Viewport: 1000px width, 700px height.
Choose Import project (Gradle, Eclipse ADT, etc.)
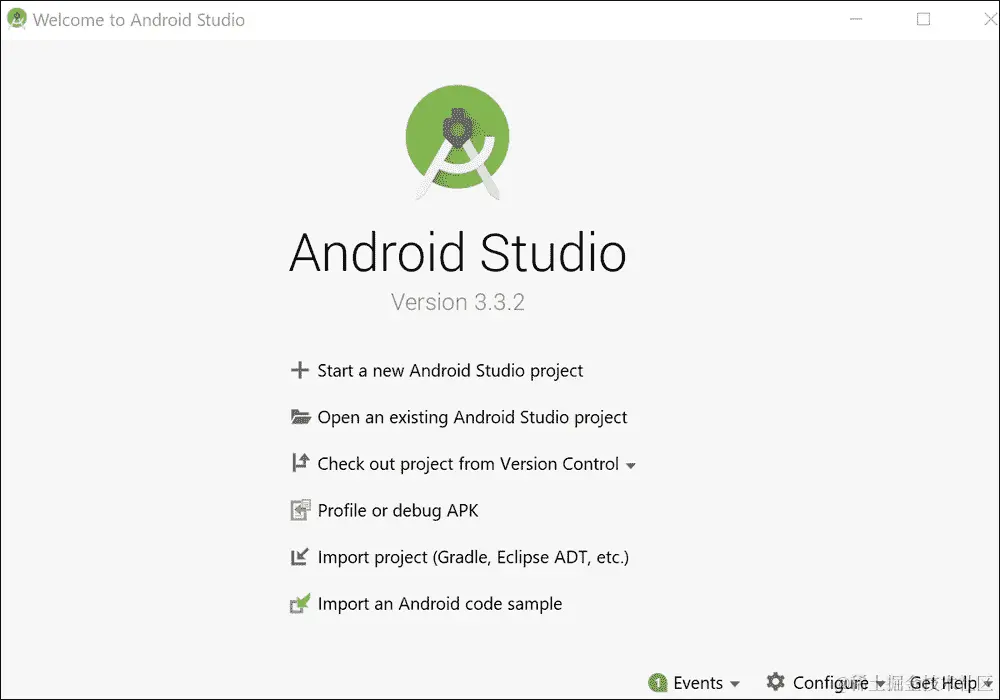(473, 557)
